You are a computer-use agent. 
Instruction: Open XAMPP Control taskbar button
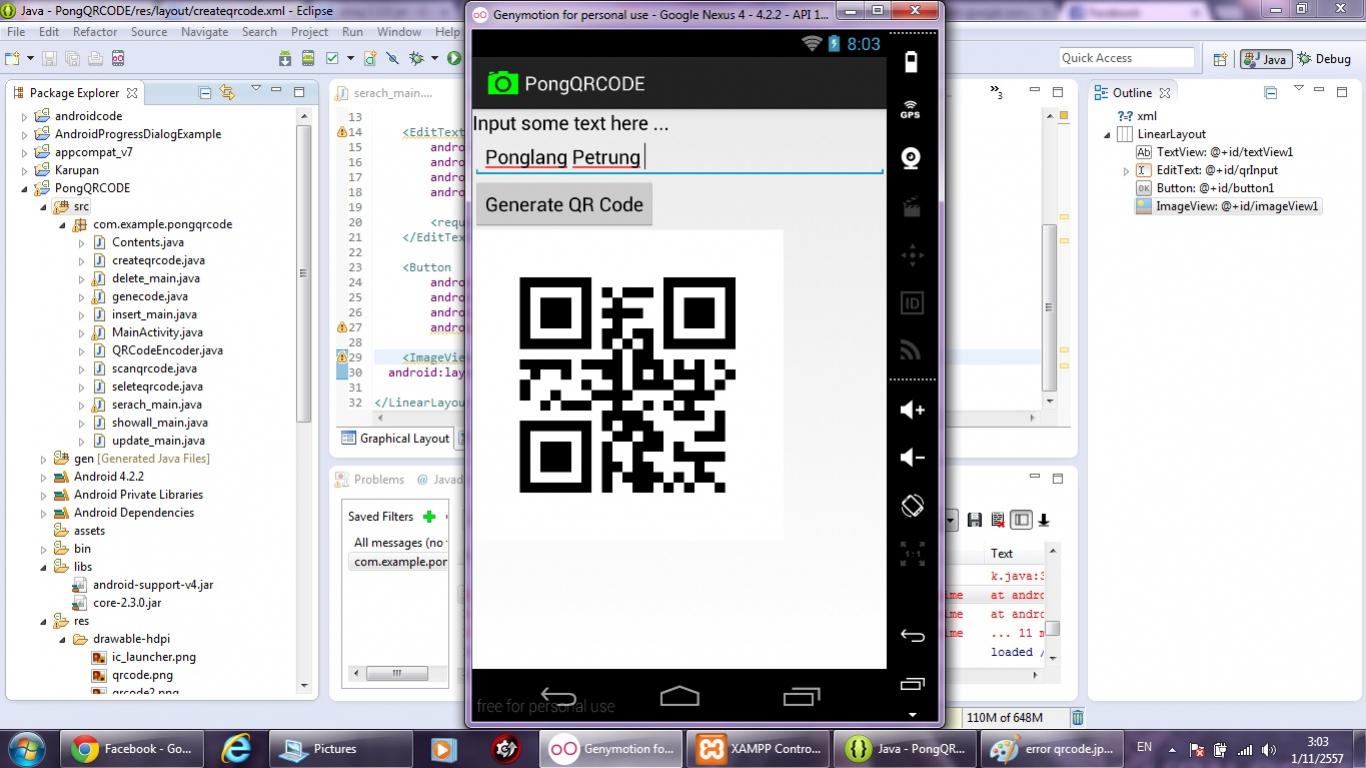click(759, 748)
